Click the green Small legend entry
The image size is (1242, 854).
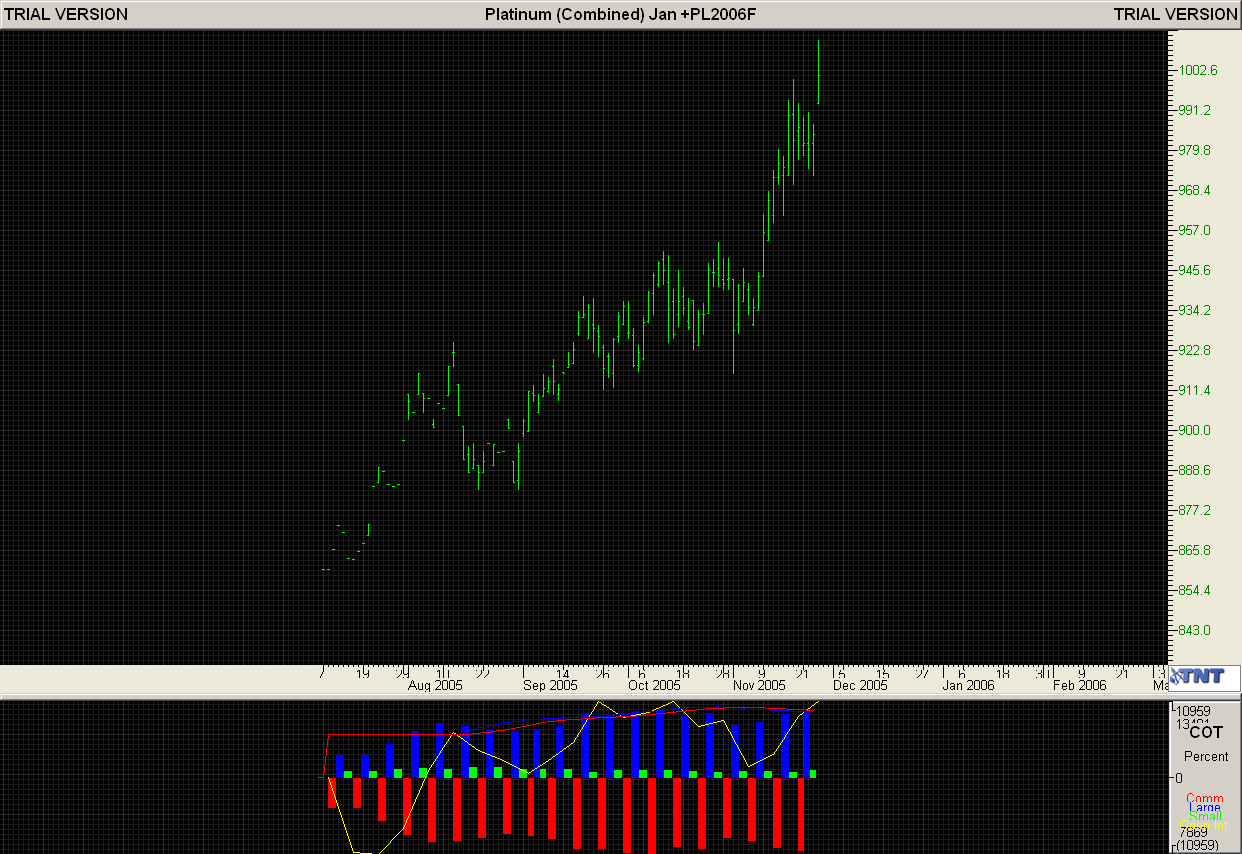click(1205, 816)
